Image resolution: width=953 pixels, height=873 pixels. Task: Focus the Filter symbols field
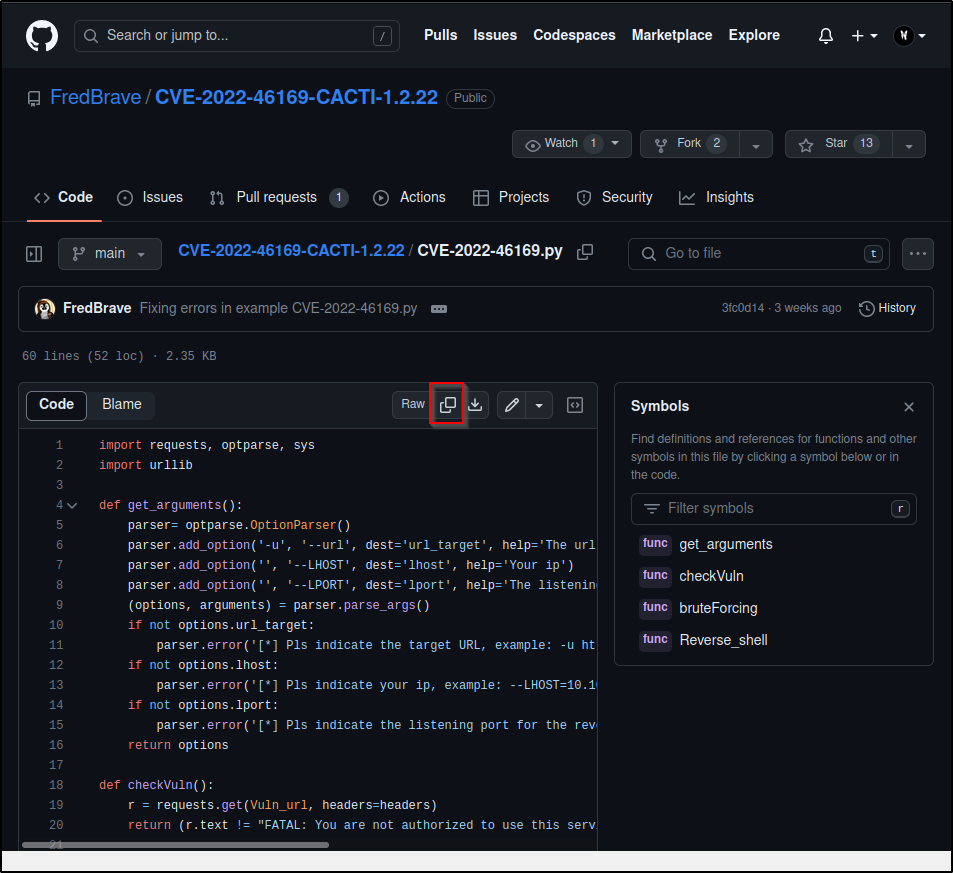(x=774, y=509)
